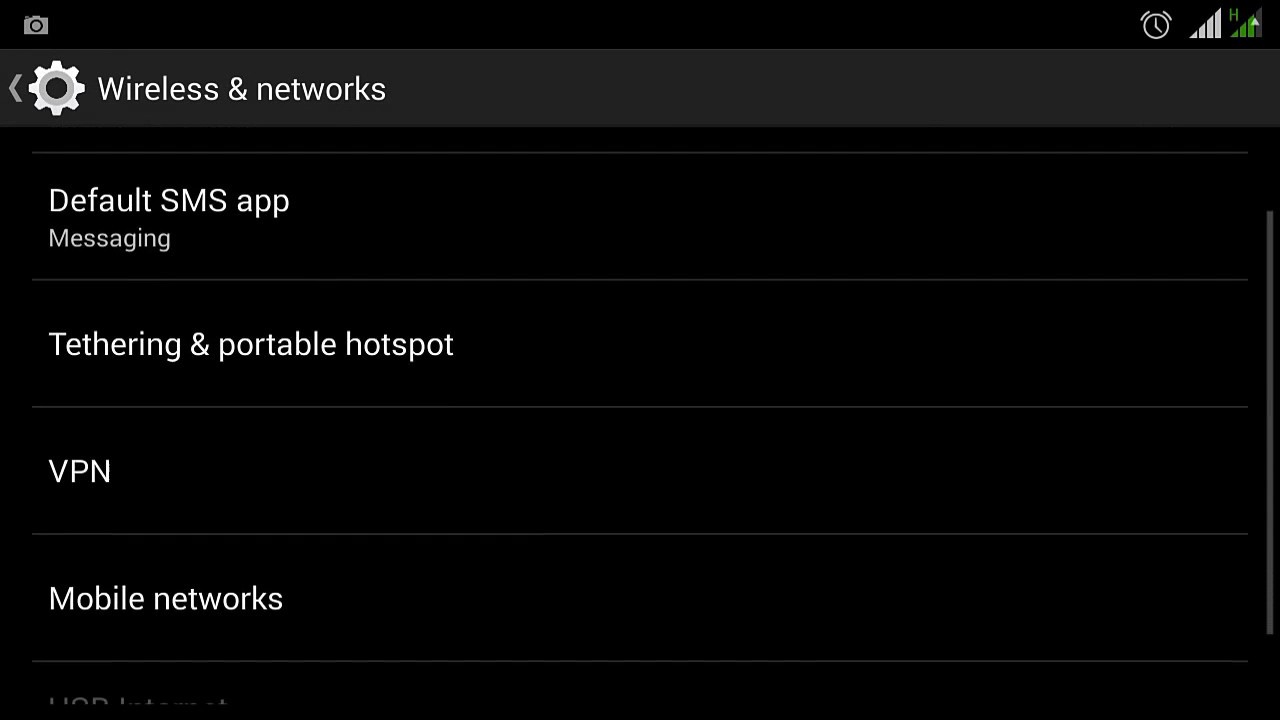
Task: Tap the Wireless & networks header title
Action: coord(241,89)
